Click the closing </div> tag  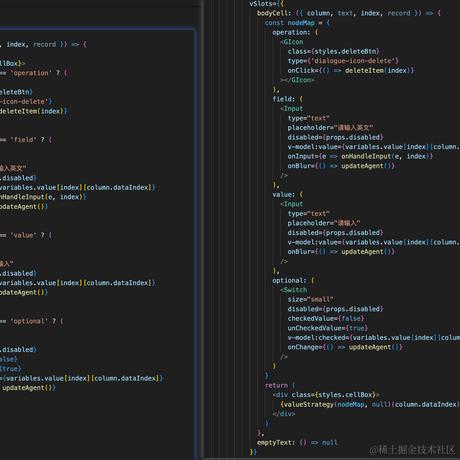pos(284,414)
